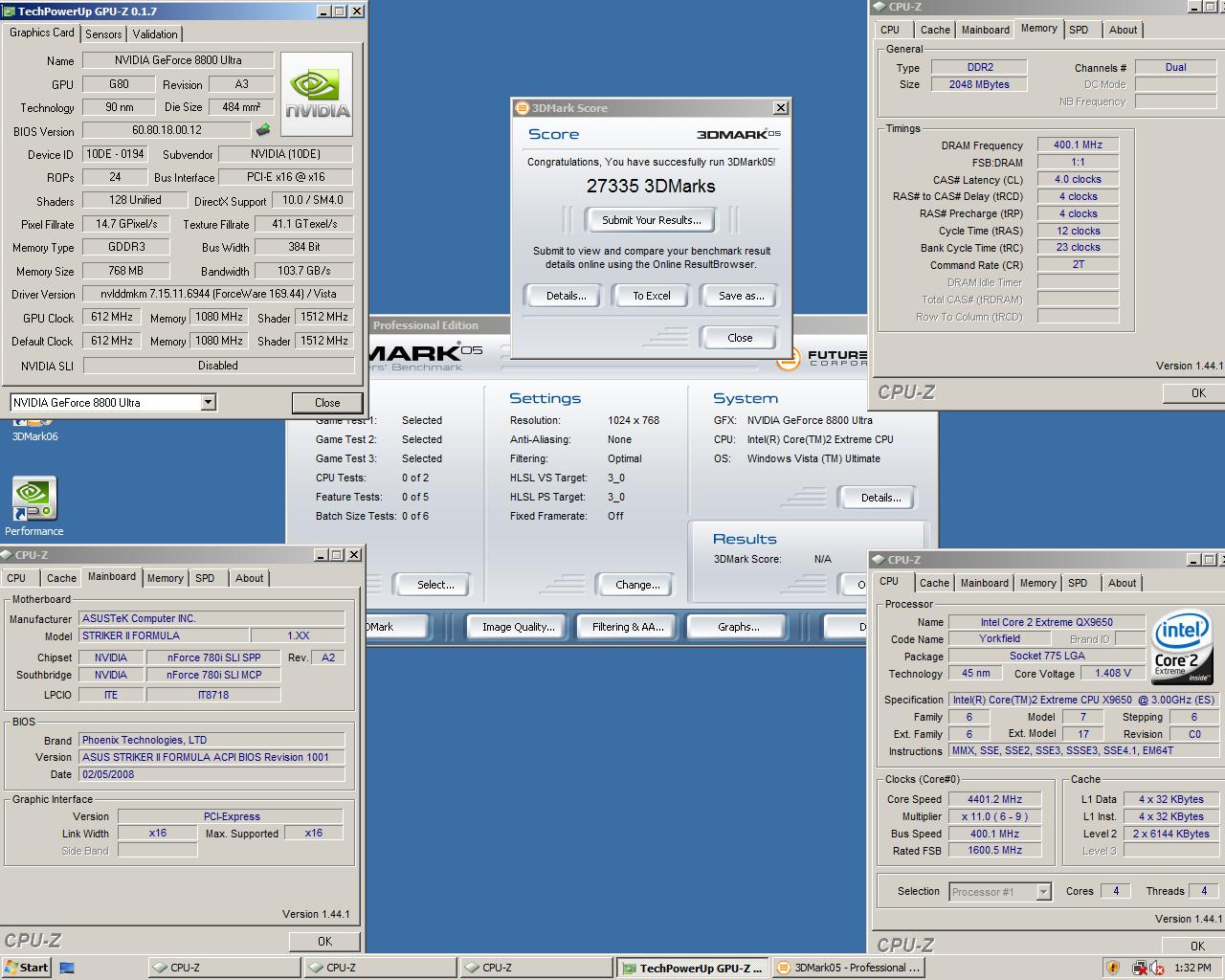The width and height of the screenshot is (1225, 980).
Task: Click the muted volume tray icon
Action: [x=1157, y=968]
